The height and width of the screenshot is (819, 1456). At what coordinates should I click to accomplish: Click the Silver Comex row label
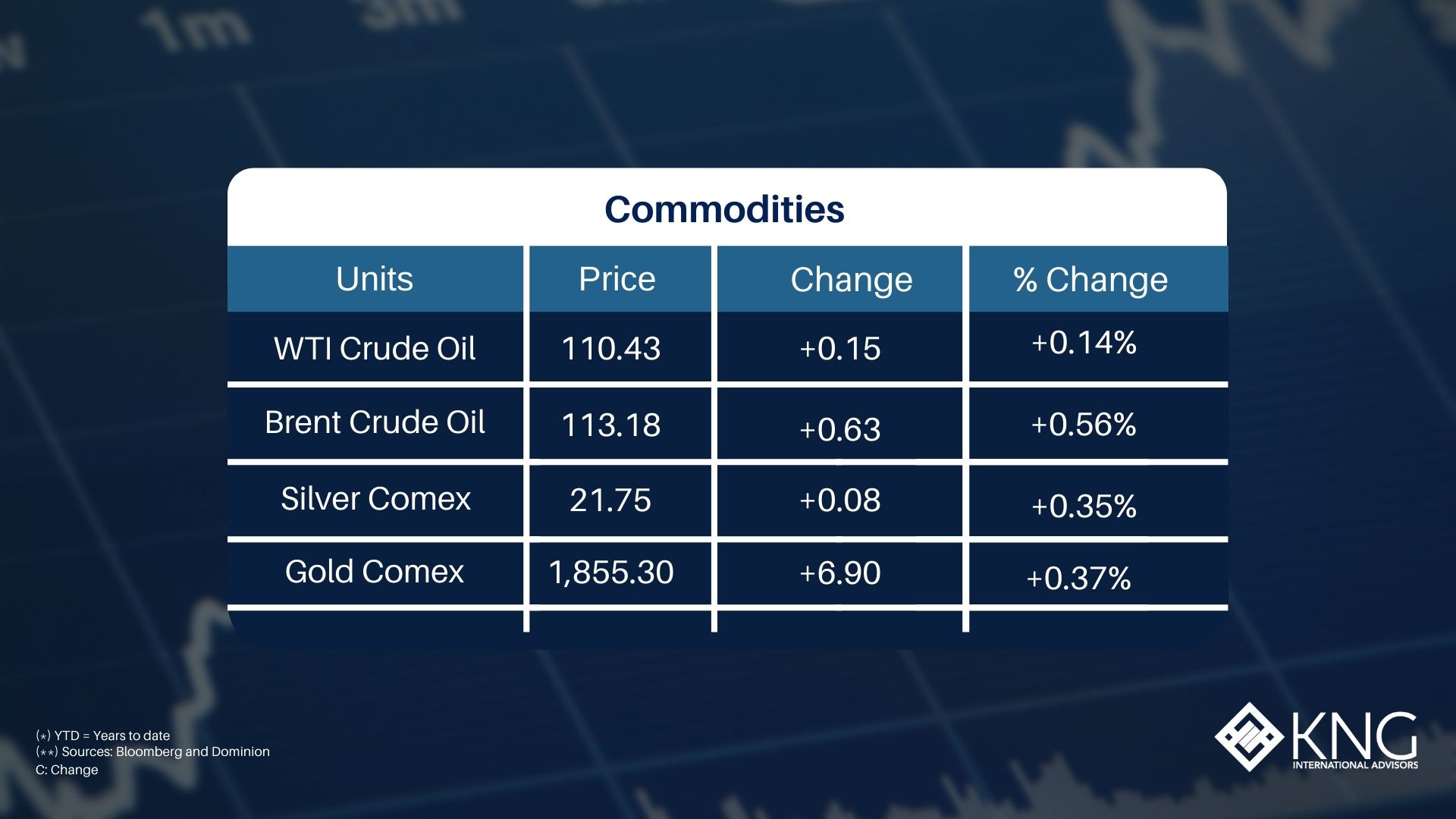pyautogui.click(x=375, y=499)
